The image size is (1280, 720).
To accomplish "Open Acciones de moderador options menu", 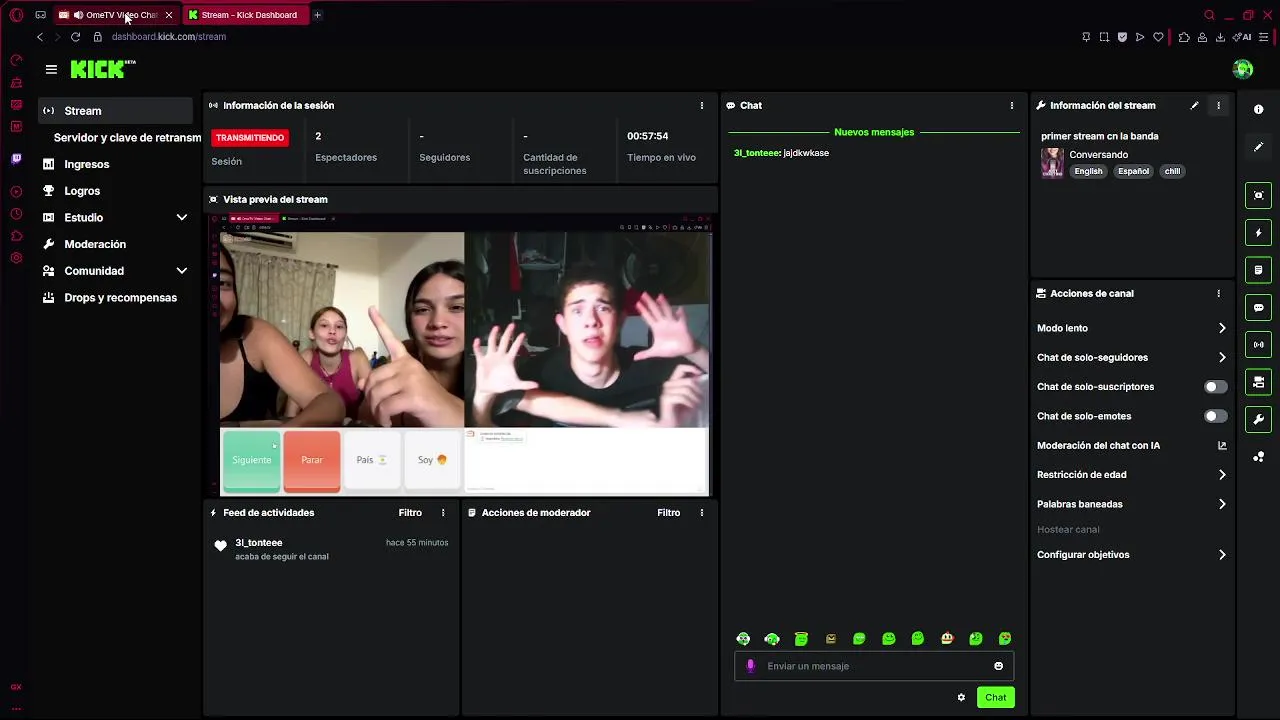I will [701, 513].
